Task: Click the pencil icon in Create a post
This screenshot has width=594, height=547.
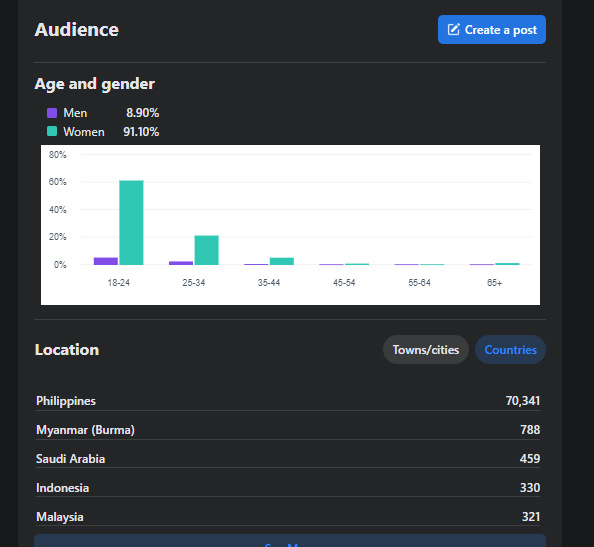Action: (453, 30)
